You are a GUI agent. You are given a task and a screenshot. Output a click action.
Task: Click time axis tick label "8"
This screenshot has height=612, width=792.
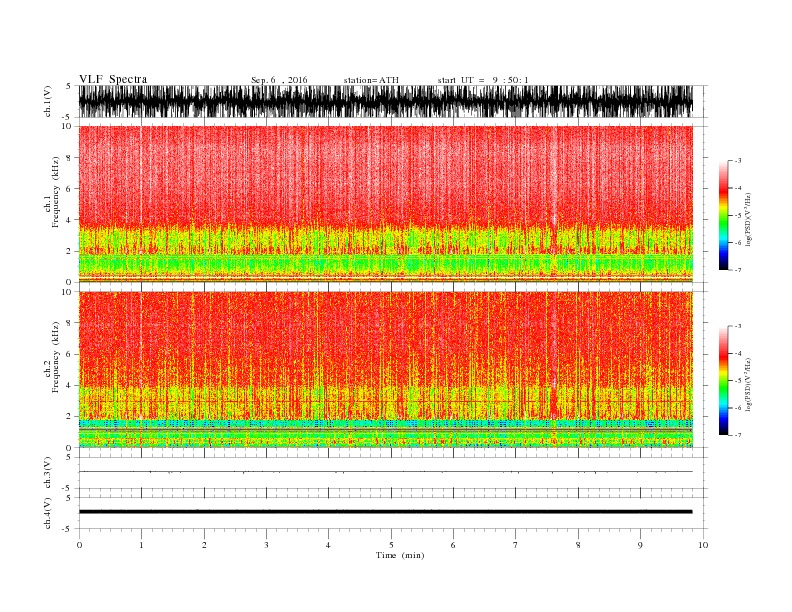pyautogui.click(x=578, y=545)
